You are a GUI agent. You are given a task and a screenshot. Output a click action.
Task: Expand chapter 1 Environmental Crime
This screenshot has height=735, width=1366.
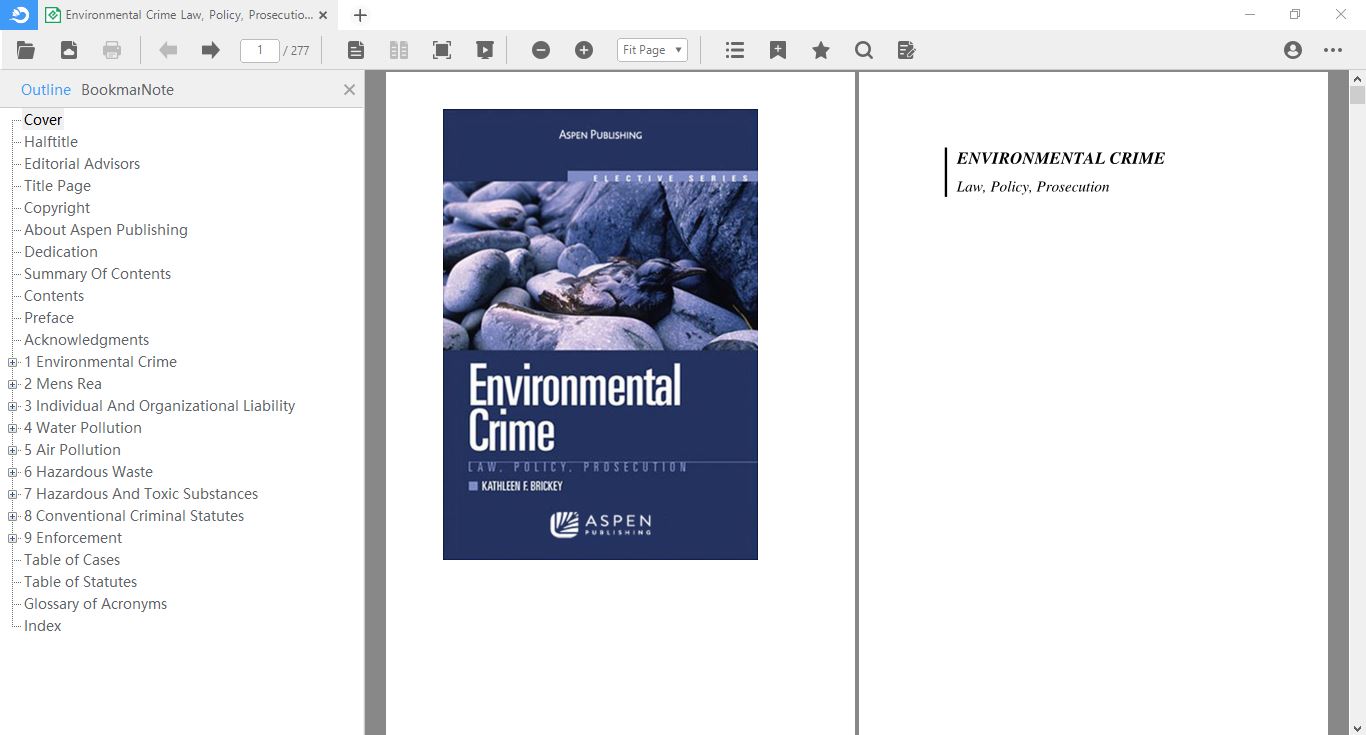click(13, 362)
